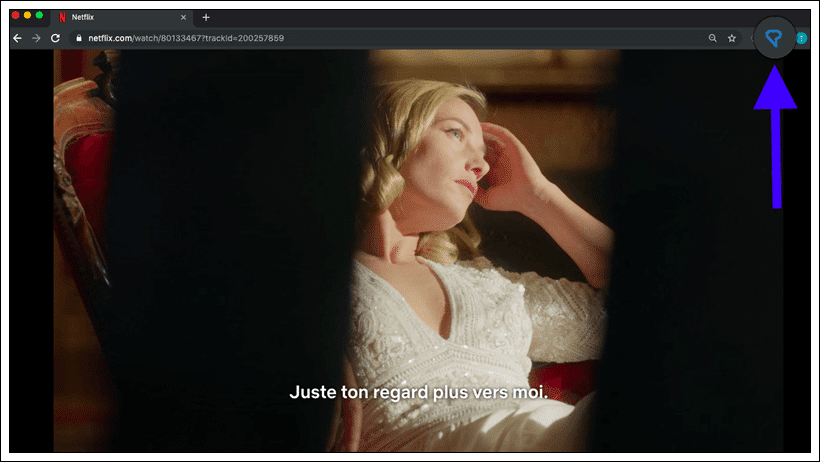Click the subtitle 'Juste ton regard plus vers moi.'
Viewport: 820px width, 462px height.
[418, 392]
